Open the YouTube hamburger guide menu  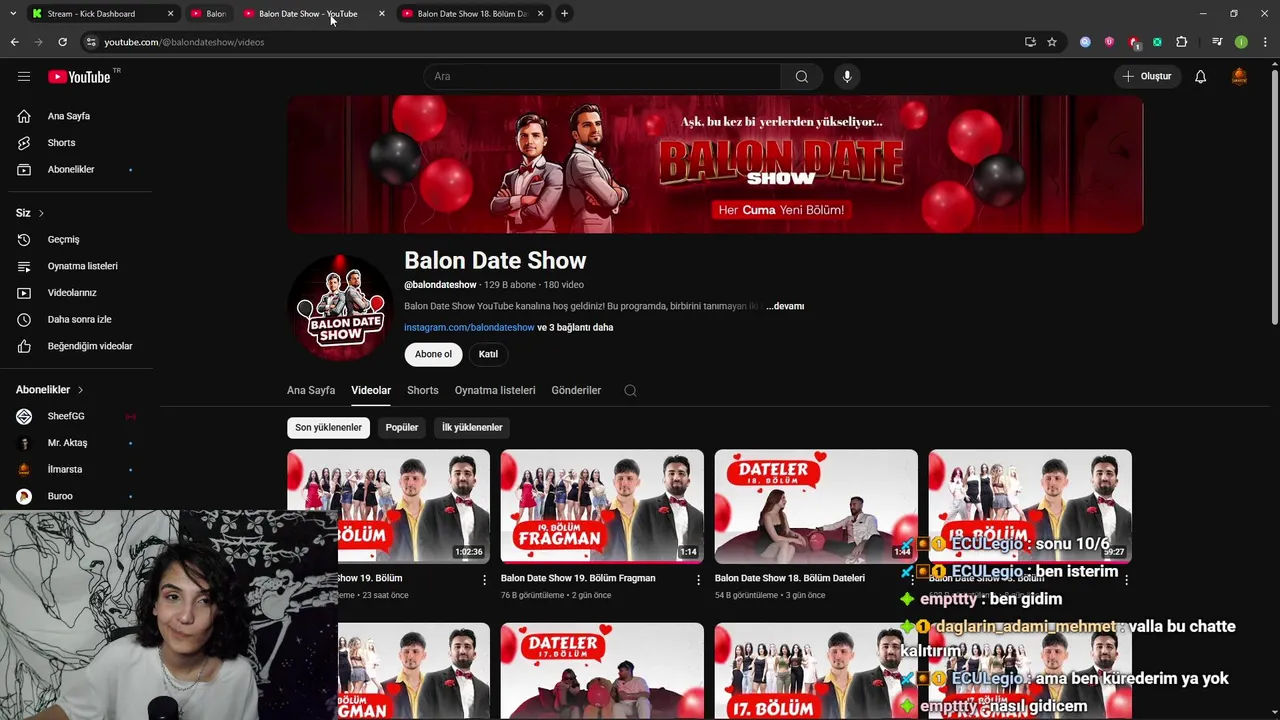click(x=24, y=76)
